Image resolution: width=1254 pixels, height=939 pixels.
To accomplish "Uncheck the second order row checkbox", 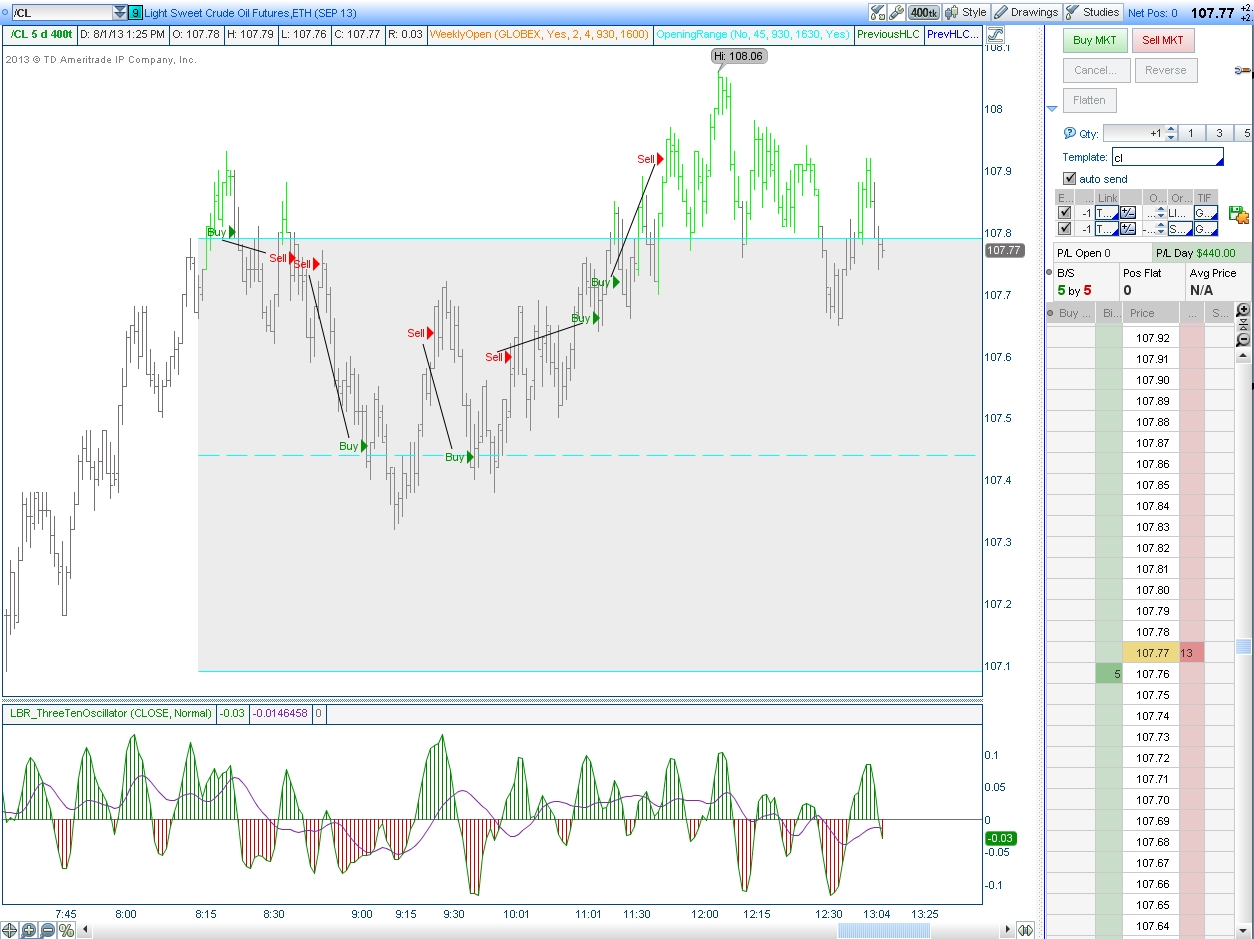I will click(x=1064, y=229).
